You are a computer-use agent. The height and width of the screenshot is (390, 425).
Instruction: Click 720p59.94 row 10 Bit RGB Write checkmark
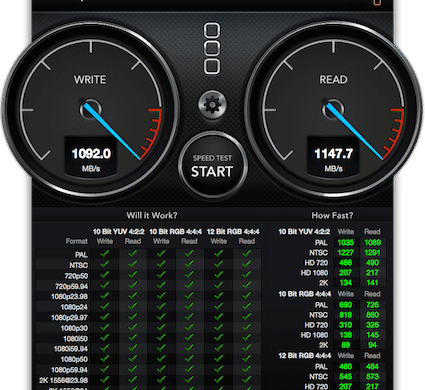(161, 285)
